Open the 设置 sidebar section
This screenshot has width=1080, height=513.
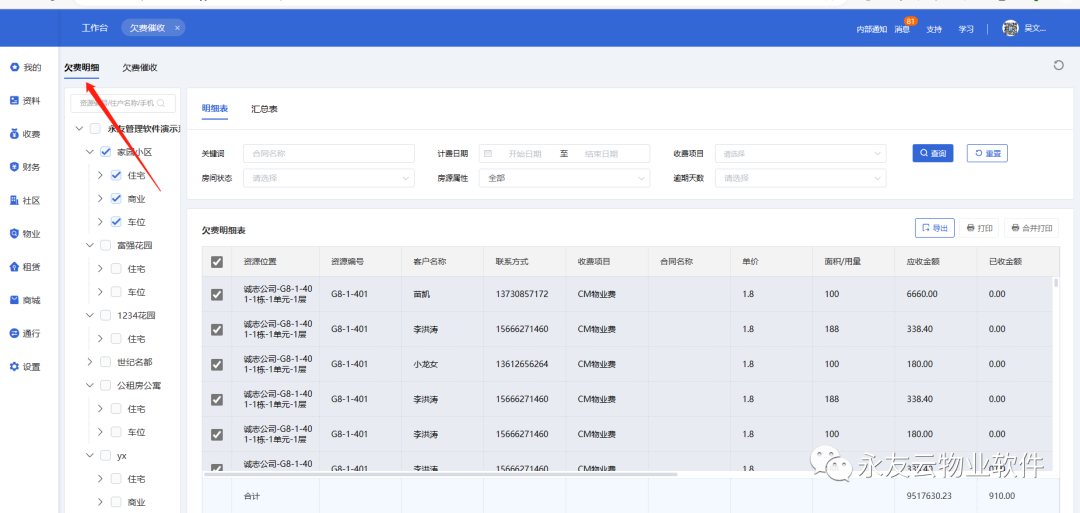pyautogui.click(x=25, y=367)
